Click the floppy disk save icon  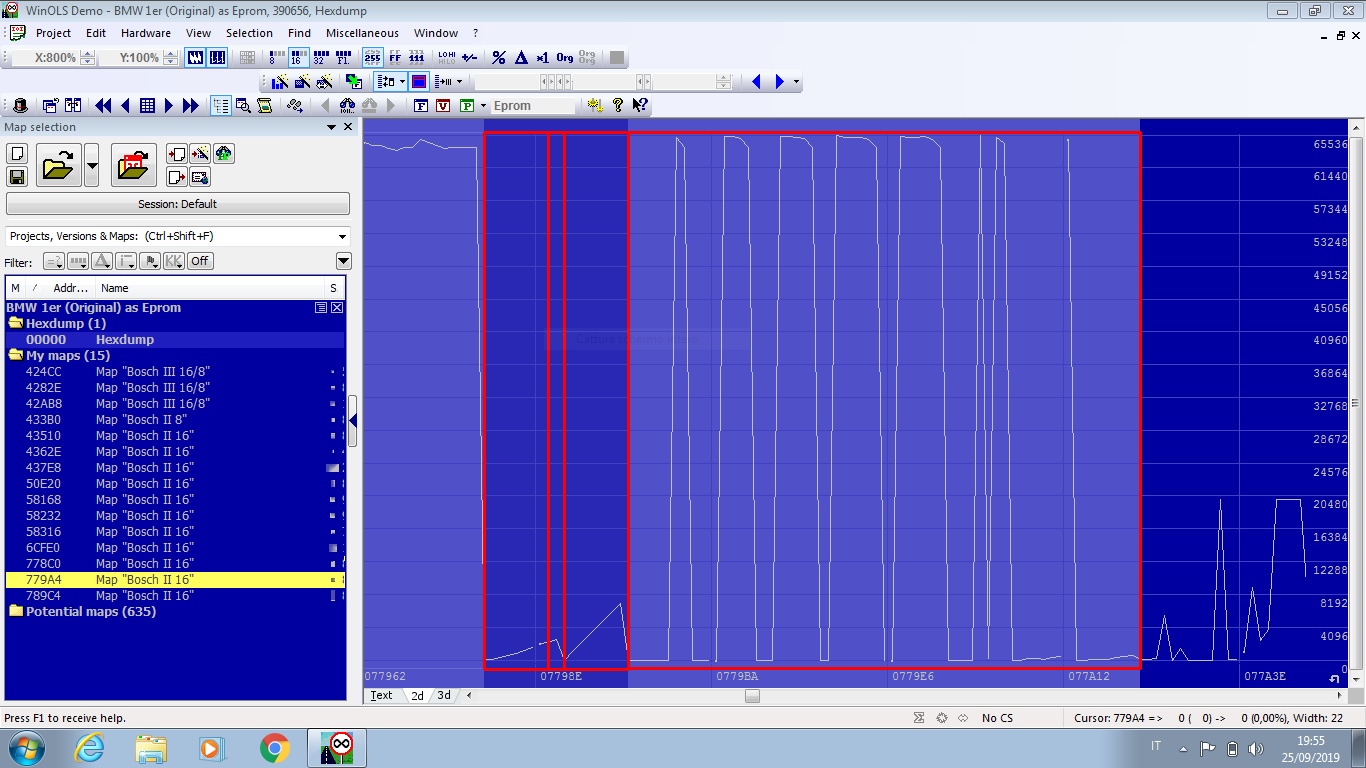pos(17,177)
